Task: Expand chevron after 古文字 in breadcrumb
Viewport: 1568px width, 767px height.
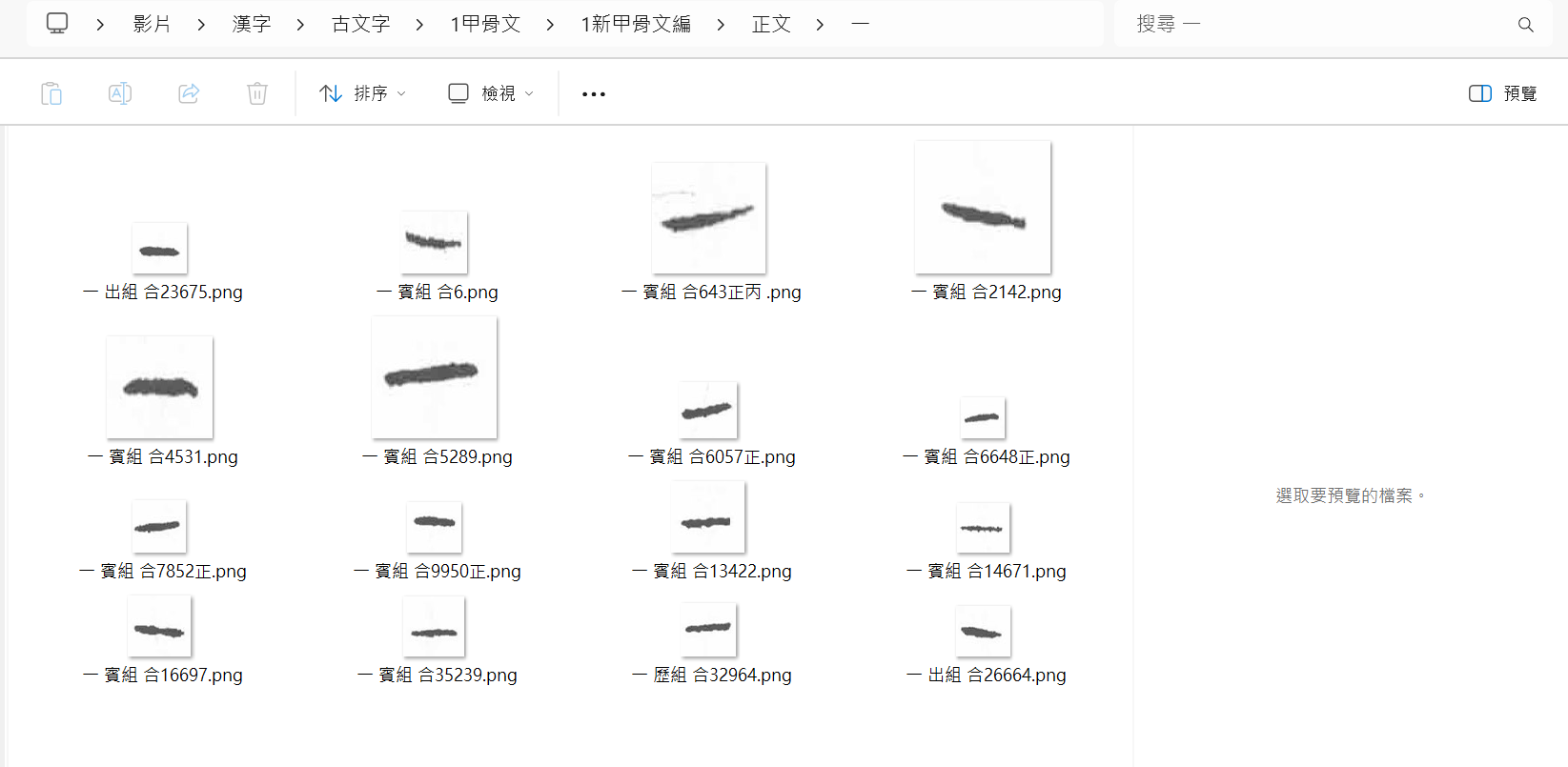Action: [419, 25]
